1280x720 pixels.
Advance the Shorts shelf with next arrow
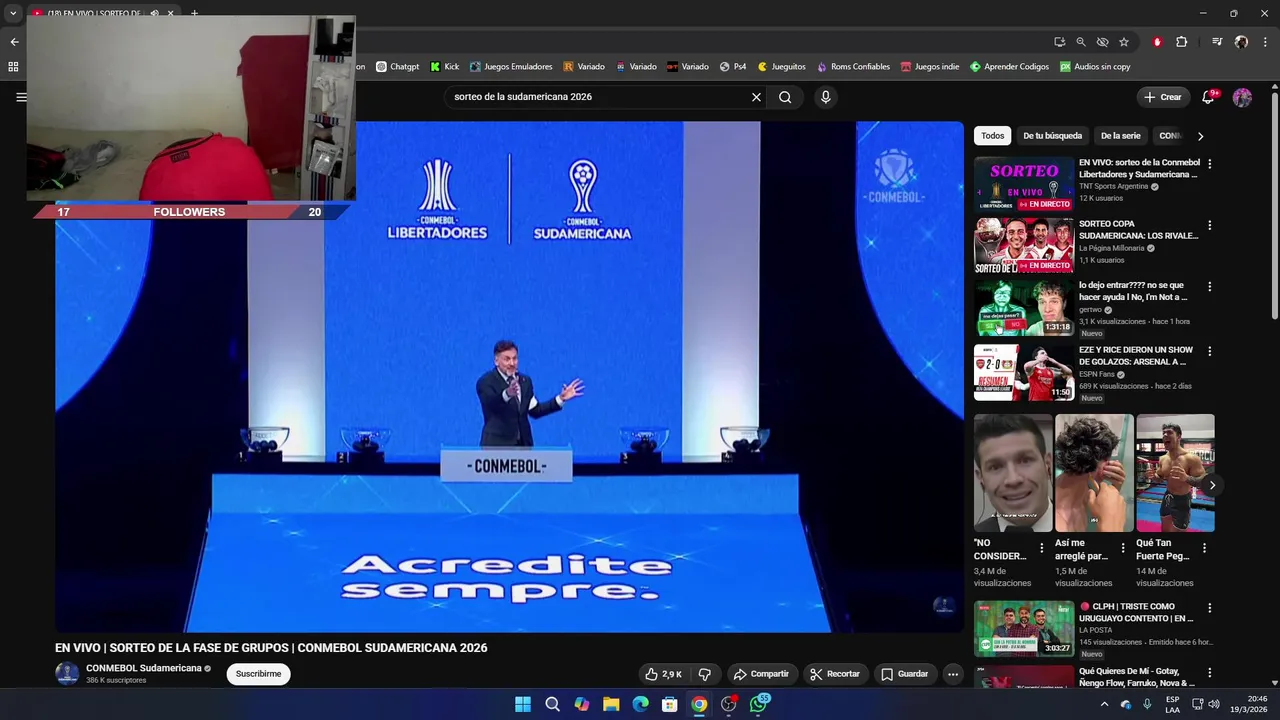(x=1212, y=485)
